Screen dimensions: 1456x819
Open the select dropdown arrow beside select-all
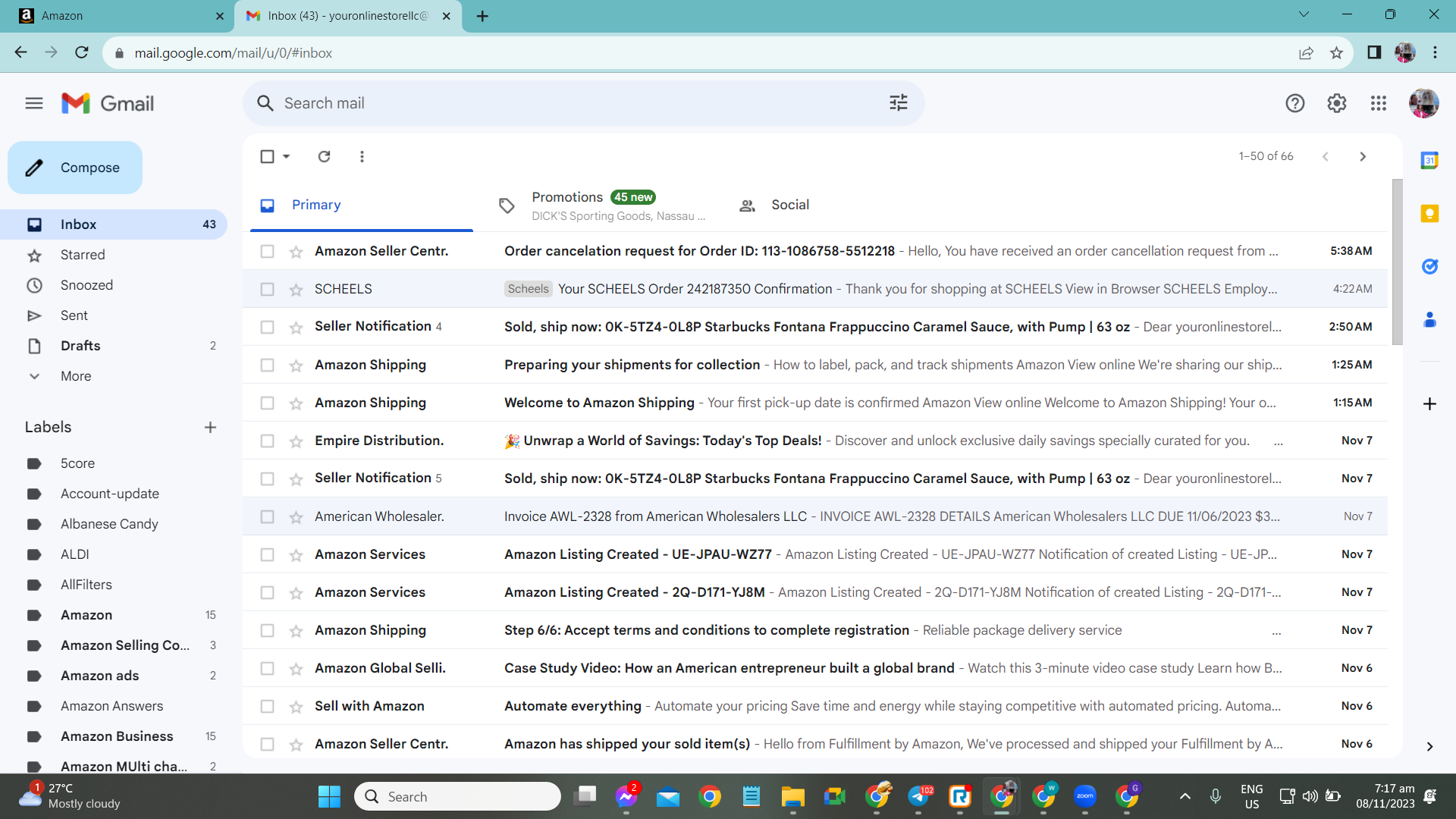[287, 156]
